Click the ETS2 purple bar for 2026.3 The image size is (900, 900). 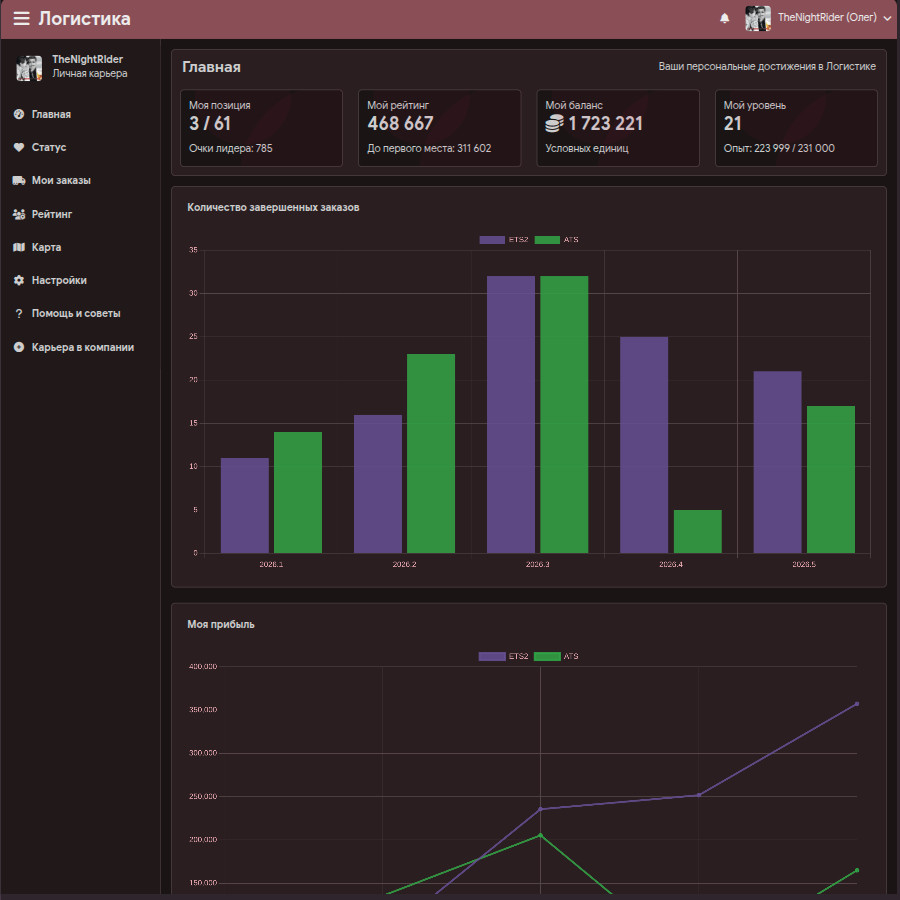[511, 414]
